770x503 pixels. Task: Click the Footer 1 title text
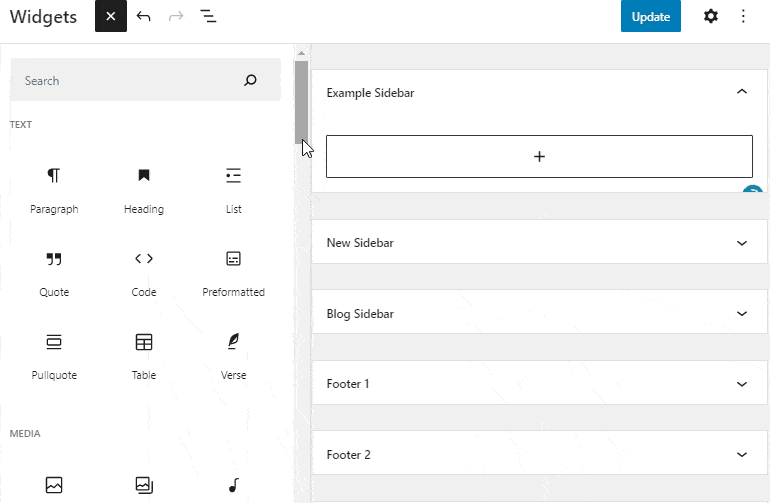coord(348,384)
